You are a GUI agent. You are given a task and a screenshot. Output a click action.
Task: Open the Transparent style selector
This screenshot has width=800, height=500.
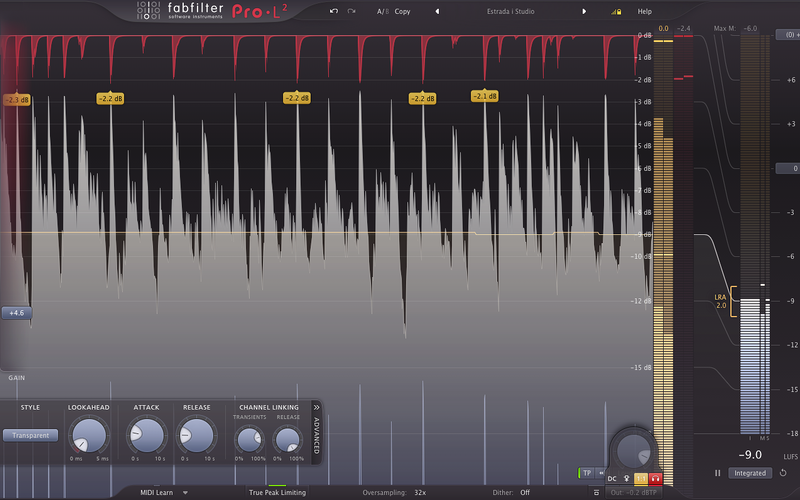click(x=31, y=435)
